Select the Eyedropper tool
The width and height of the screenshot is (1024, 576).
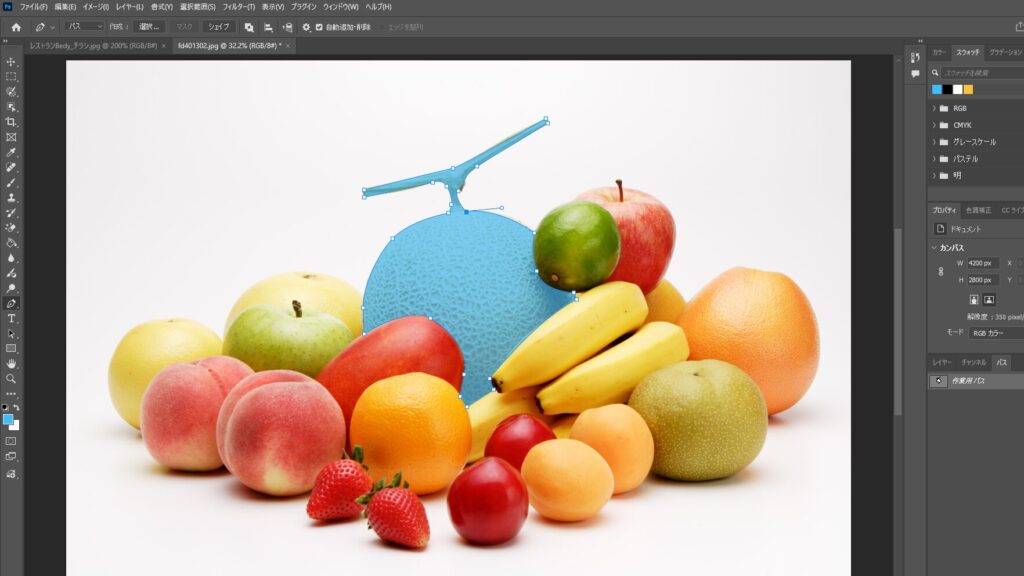click(12, 152)
